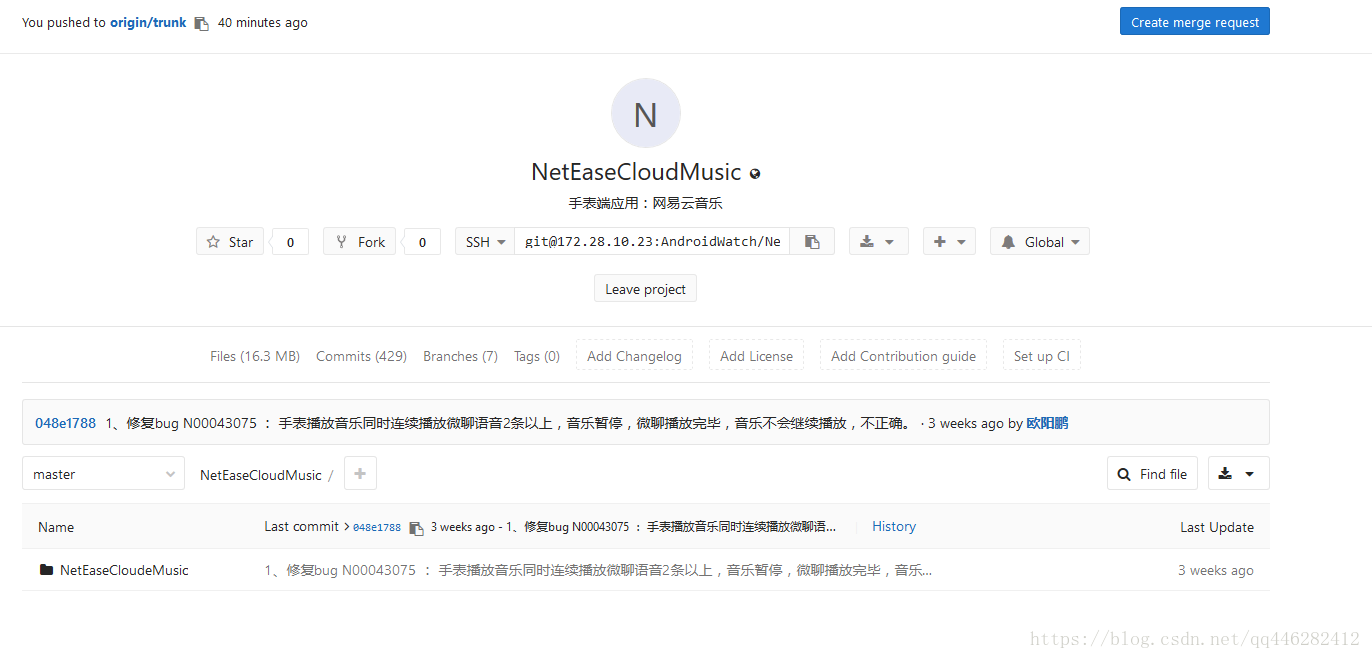Open the star count of 0
The width and height of the screenshot is (1372, 659).
click(290, 242)
